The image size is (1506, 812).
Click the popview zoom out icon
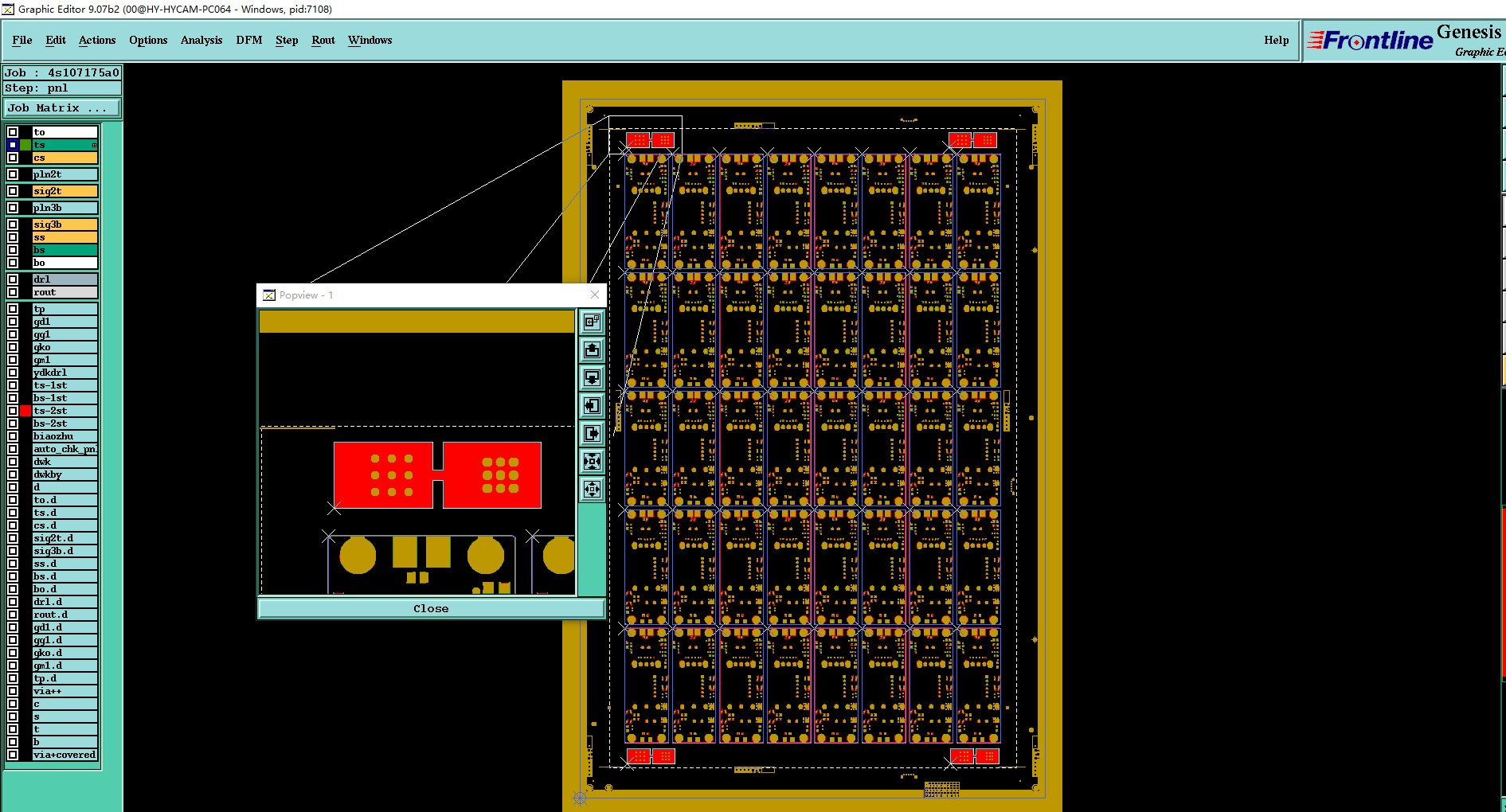point(592,489)
